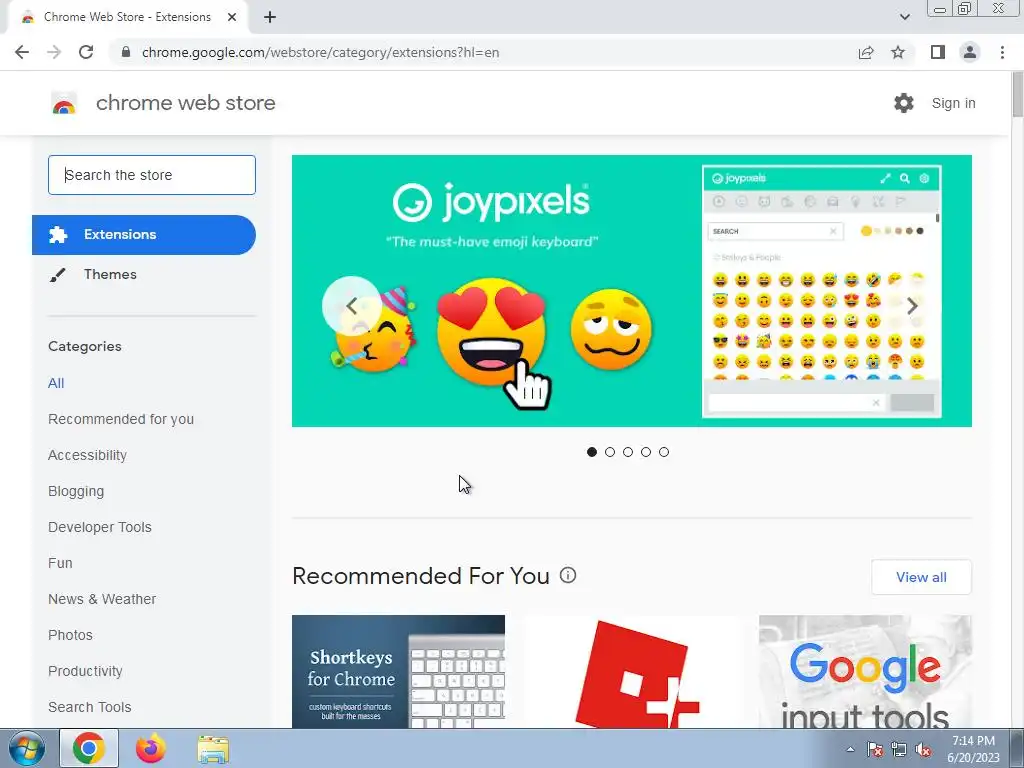Open the Fun category
This screenshot has width=1024, height=768.
[60, 563]
